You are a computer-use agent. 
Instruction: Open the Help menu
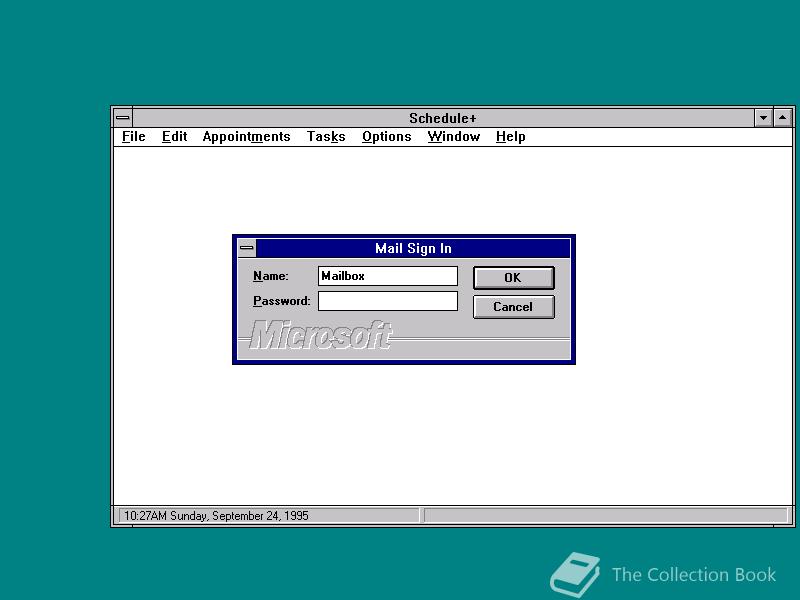[x=511, y=137]
